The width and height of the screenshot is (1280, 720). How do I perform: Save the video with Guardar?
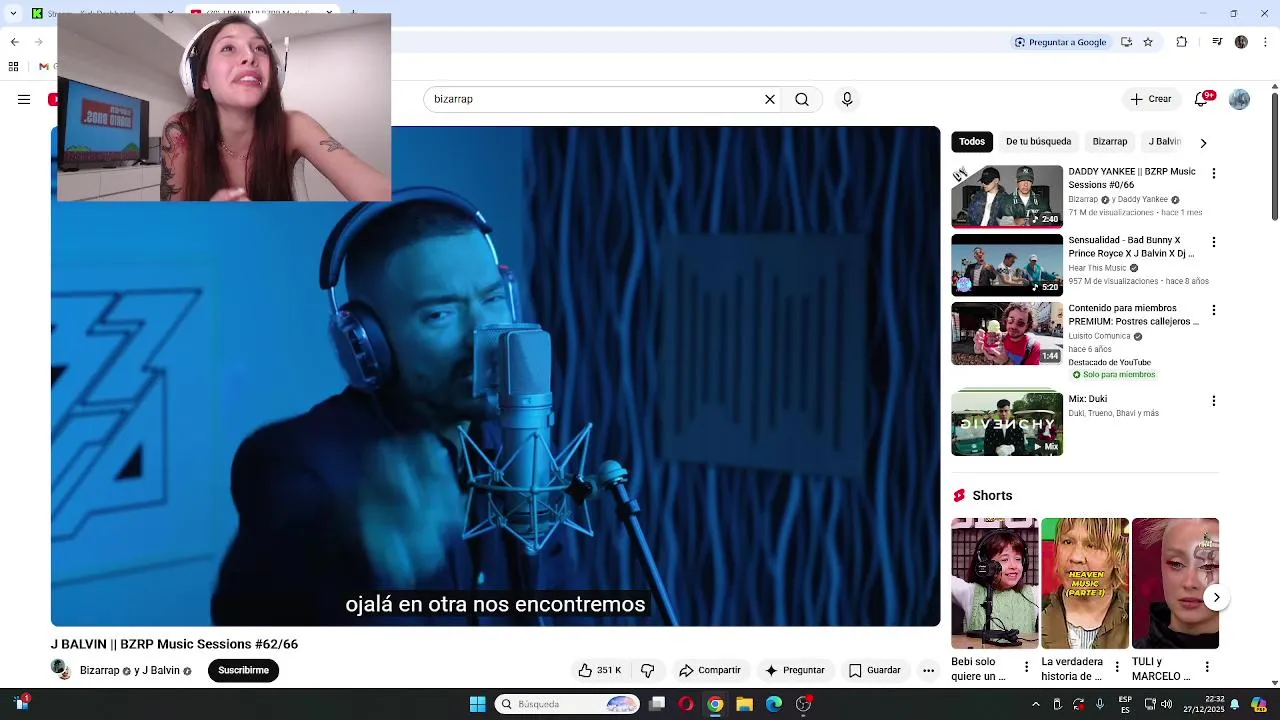click(x=875, y=670)
